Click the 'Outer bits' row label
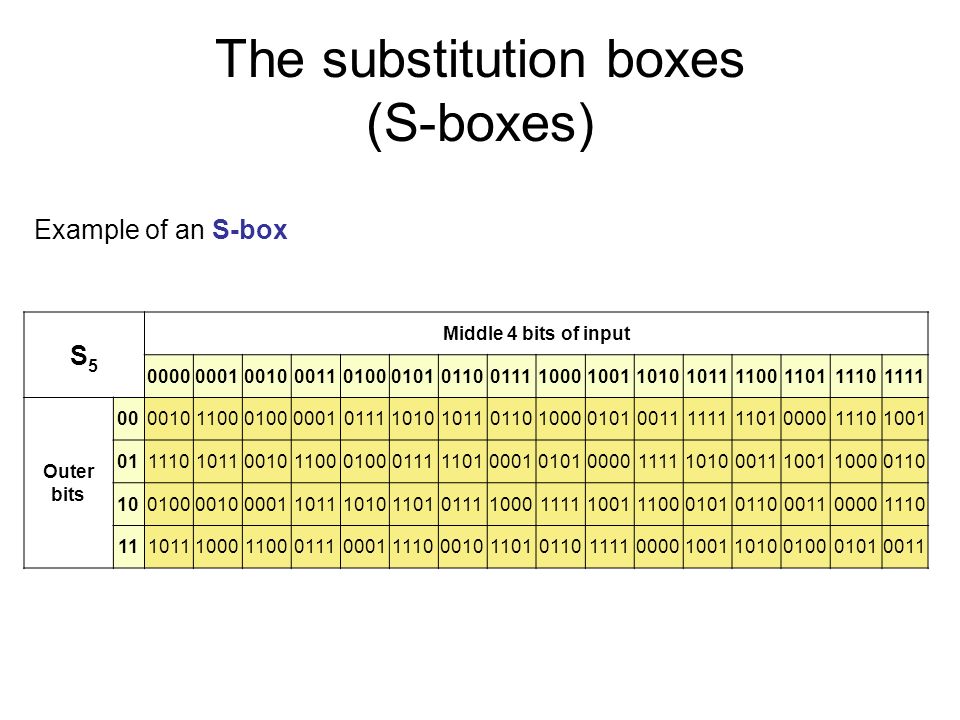 pos(68,483)
